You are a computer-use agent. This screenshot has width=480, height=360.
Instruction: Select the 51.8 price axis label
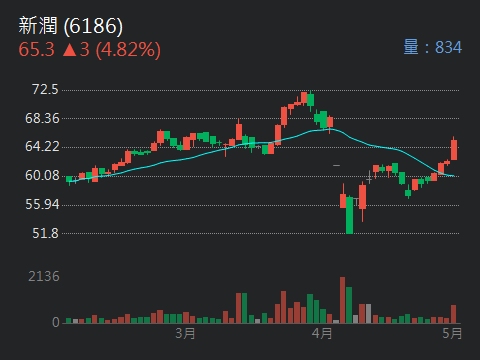(45, 233)
